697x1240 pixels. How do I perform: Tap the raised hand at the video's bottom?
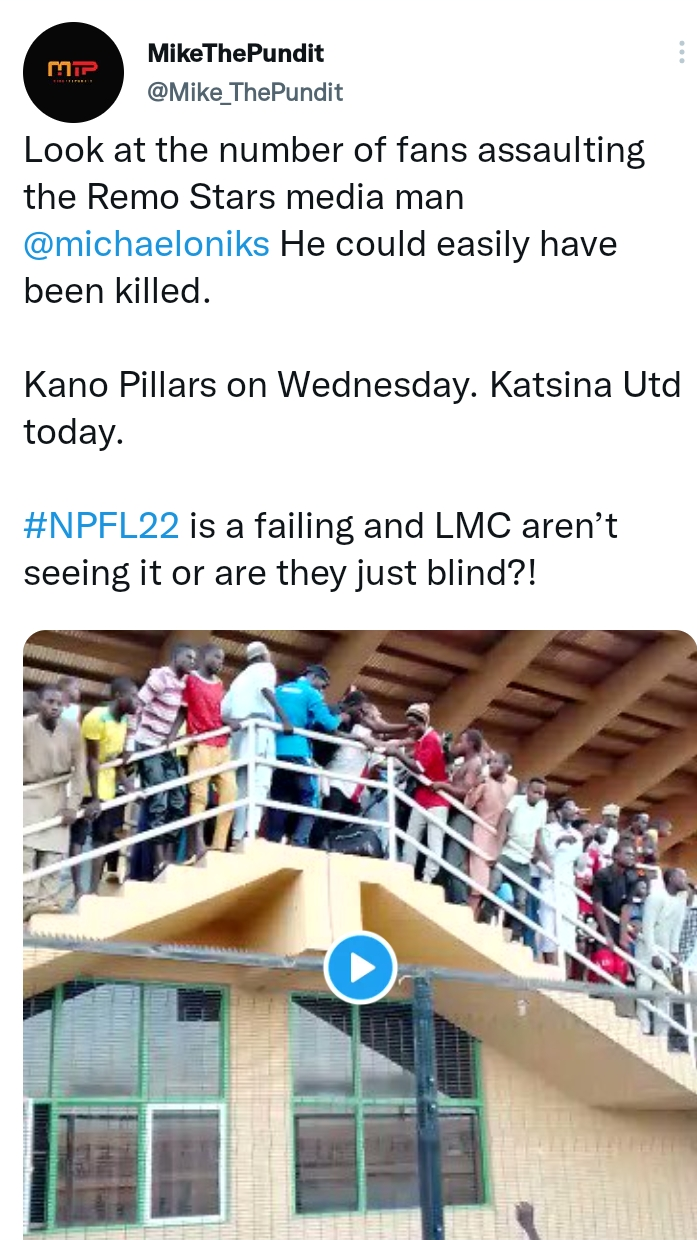pyautogui.click(x=524, y=1220)
